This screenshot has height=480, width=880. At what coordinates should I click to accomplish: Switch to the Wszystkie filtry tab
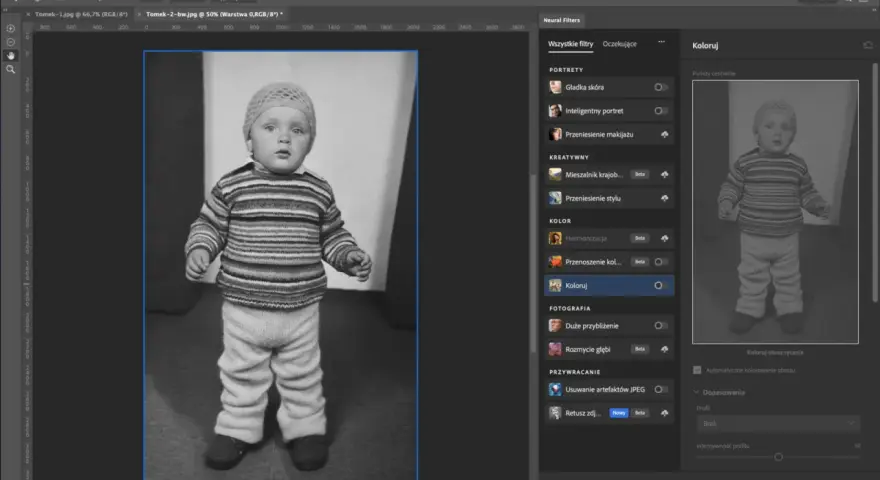click(570, 44)
